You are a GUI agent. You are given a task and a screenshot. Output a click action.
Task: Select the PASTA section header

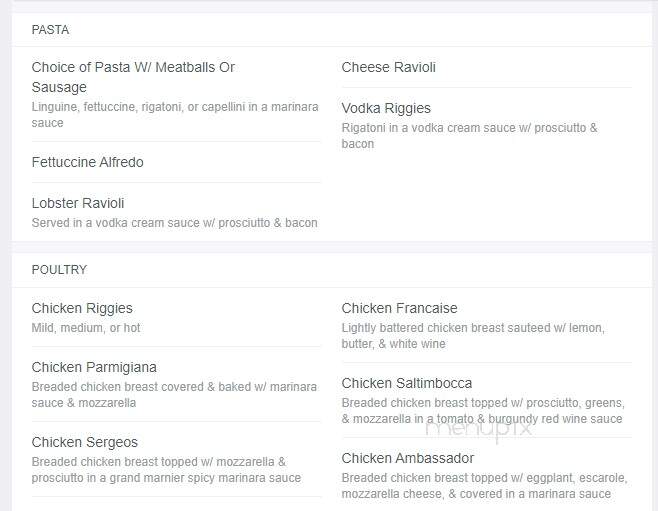50,30
